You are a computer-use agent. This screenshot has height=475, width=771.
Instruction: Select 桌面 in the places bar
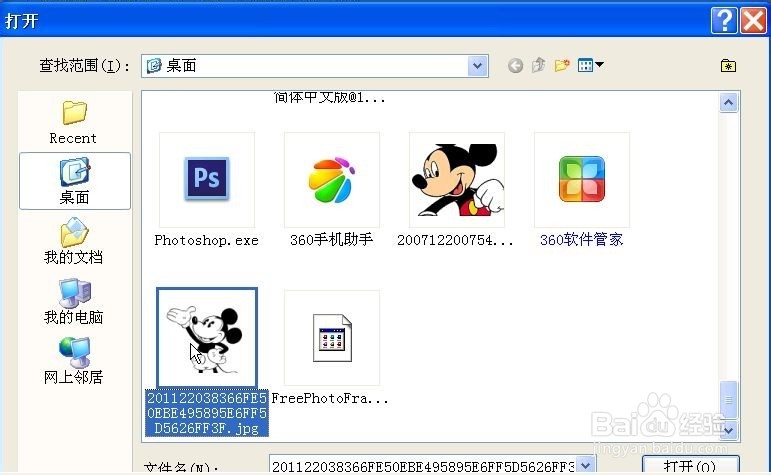75,181
